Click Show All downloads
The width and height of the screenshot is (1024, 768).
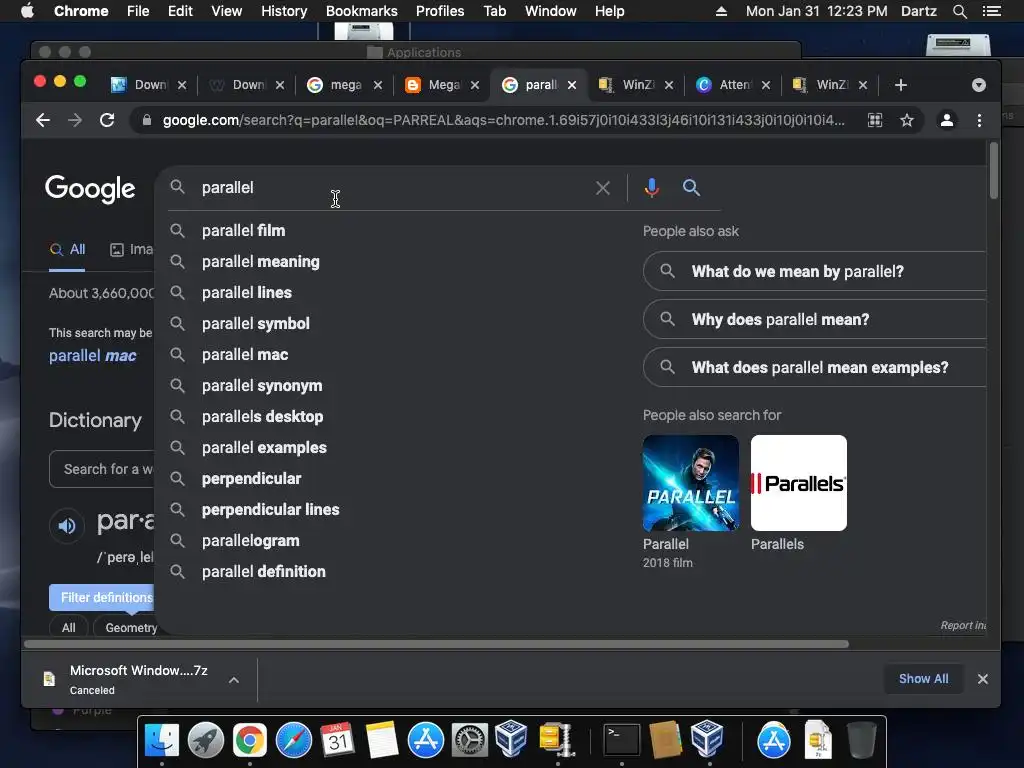(923, 679)
